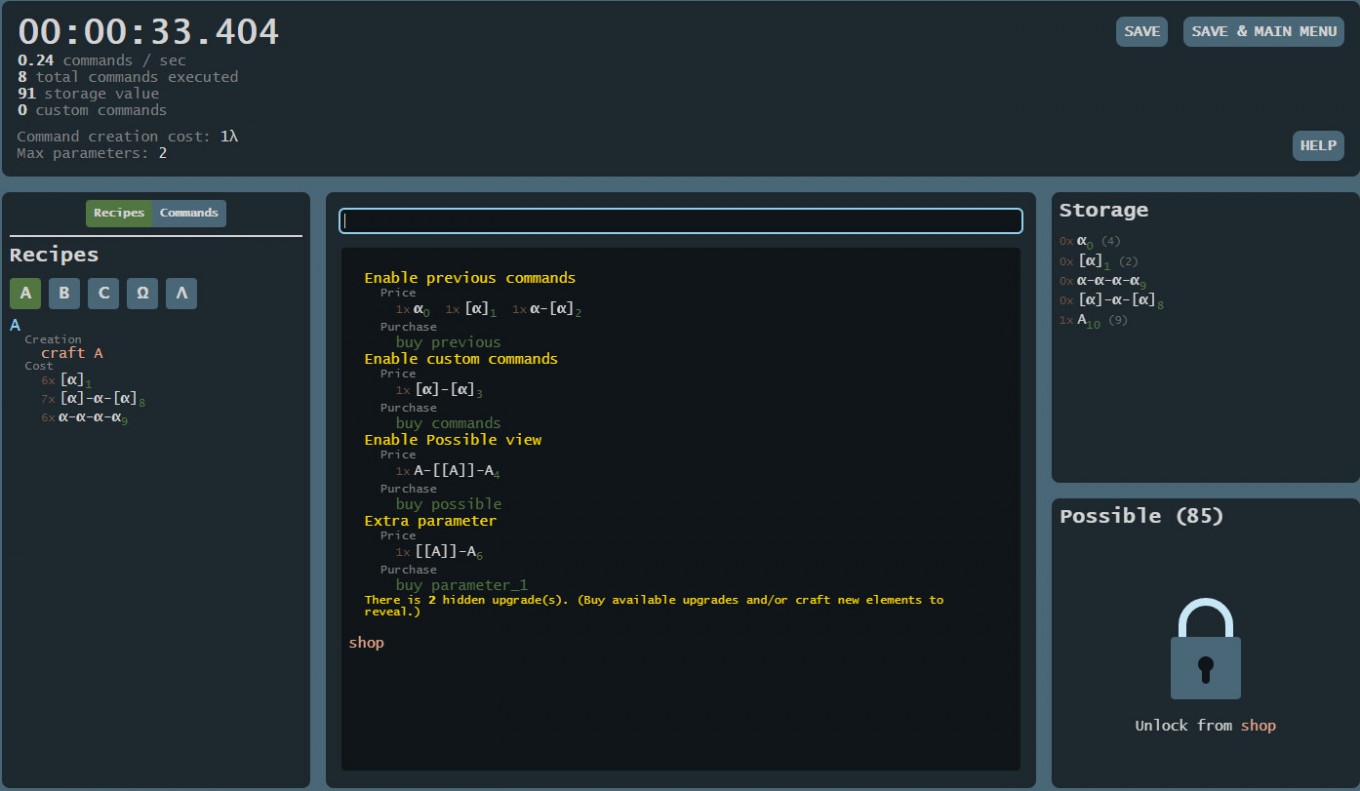Click storage item [α]-α-[α]
This screenshot has width=1360, height=791.
pyautogui.click(x=1112, y=300)
